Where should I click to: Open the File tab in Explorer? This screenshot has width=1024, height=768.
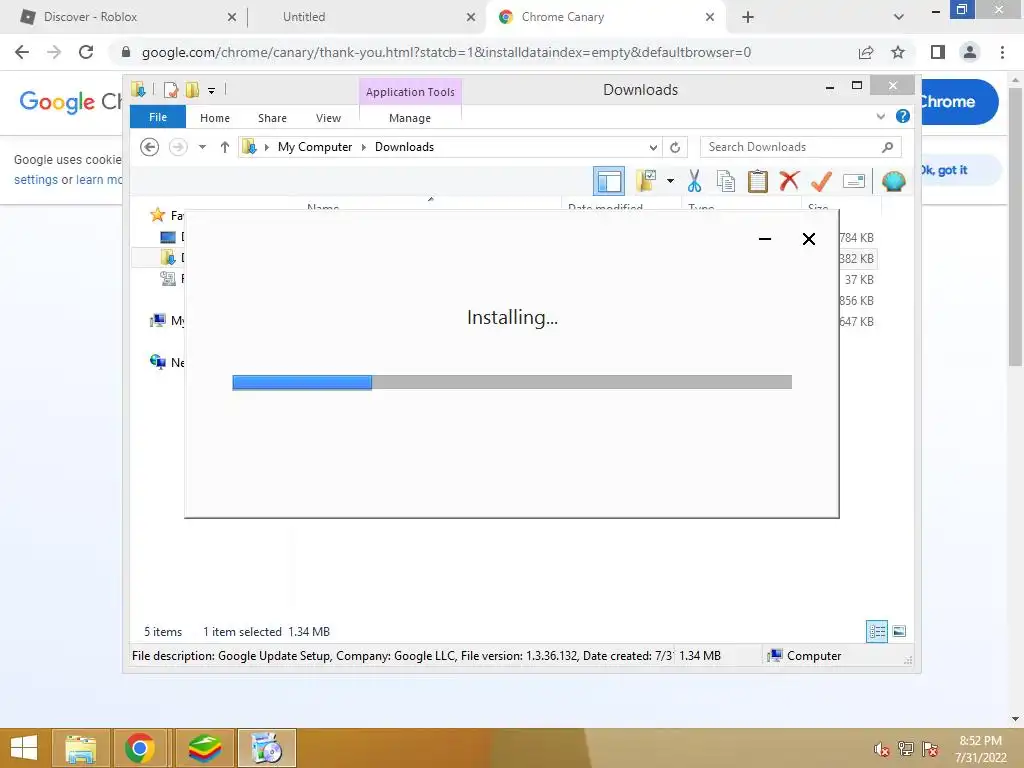[x=158, y=117]
